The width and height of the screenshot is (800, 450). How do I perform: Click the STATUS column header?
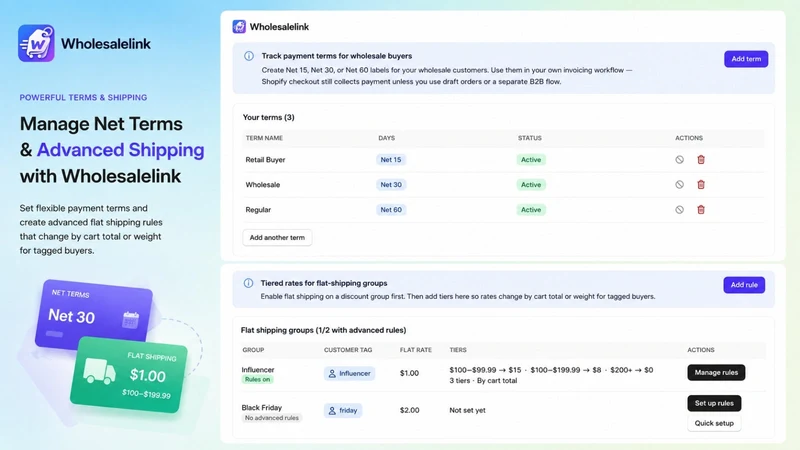pyautogui.click(x=530, y=138)
